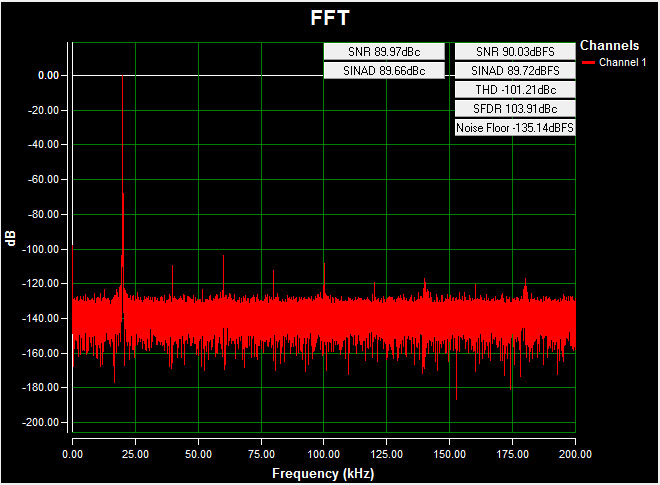Click the Channels legend heading
660x485 pixels.
click(x=610, y=45)
